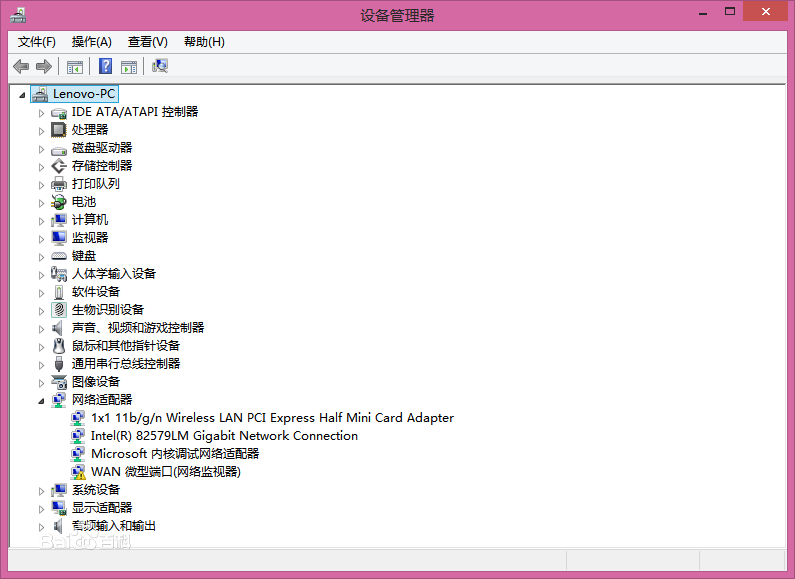Select the 网络适配器 category label
This screenshot has width=795, height=579.
tap(102, 400)
